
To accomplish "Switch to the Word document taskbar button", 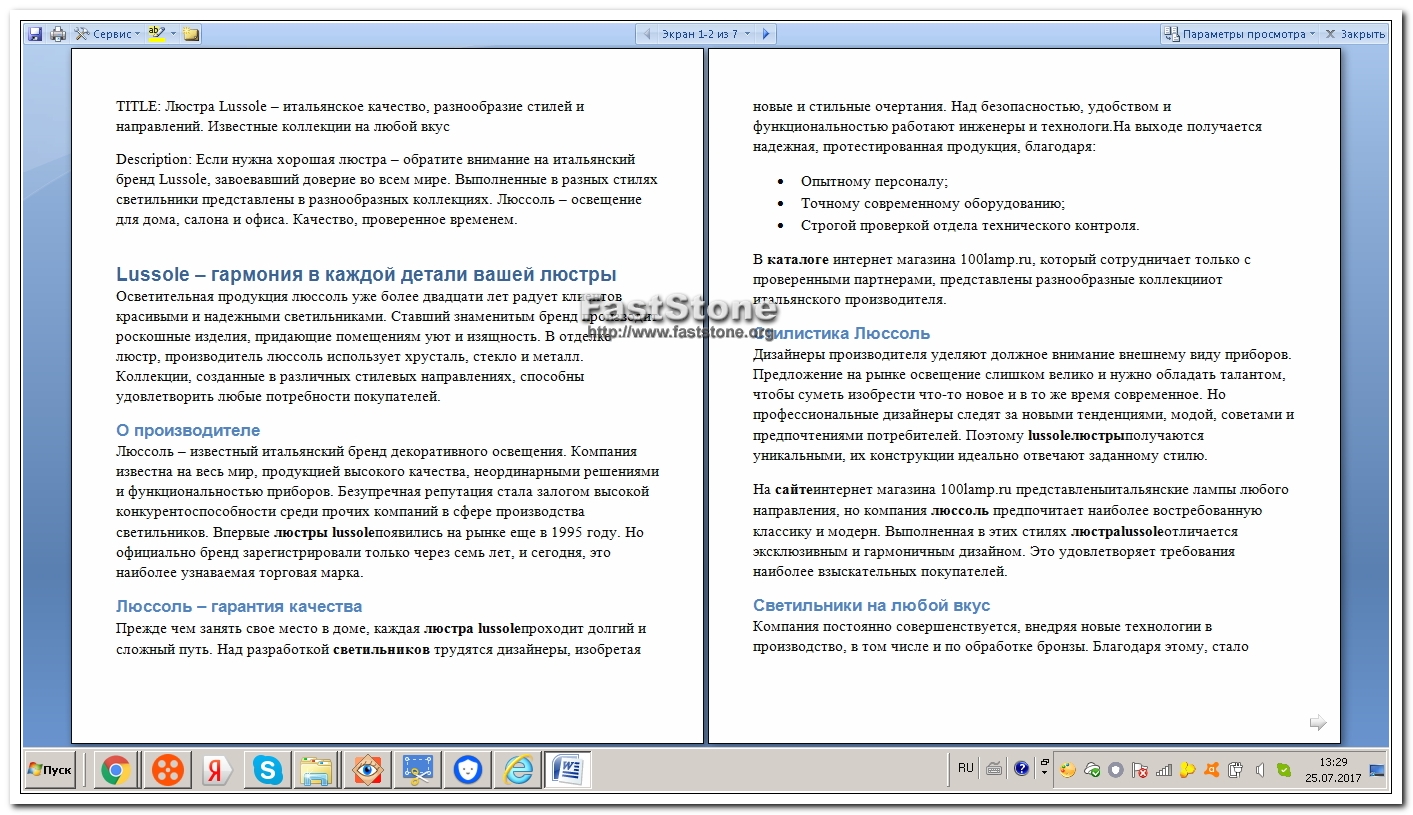I will [568, 770].
